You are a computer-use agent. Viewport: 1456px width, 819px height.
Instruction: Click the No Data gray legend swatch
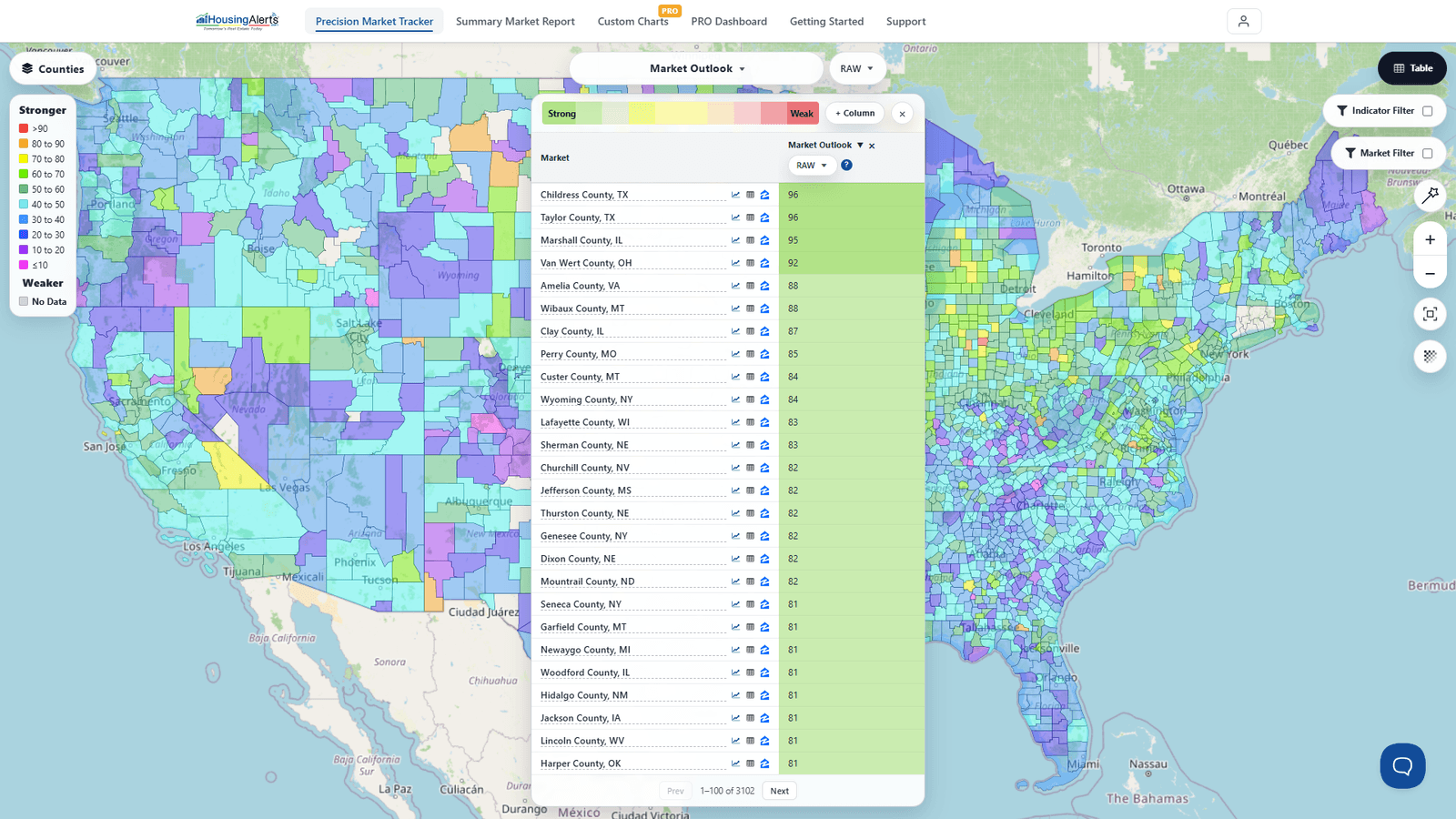tap(24, 301)
